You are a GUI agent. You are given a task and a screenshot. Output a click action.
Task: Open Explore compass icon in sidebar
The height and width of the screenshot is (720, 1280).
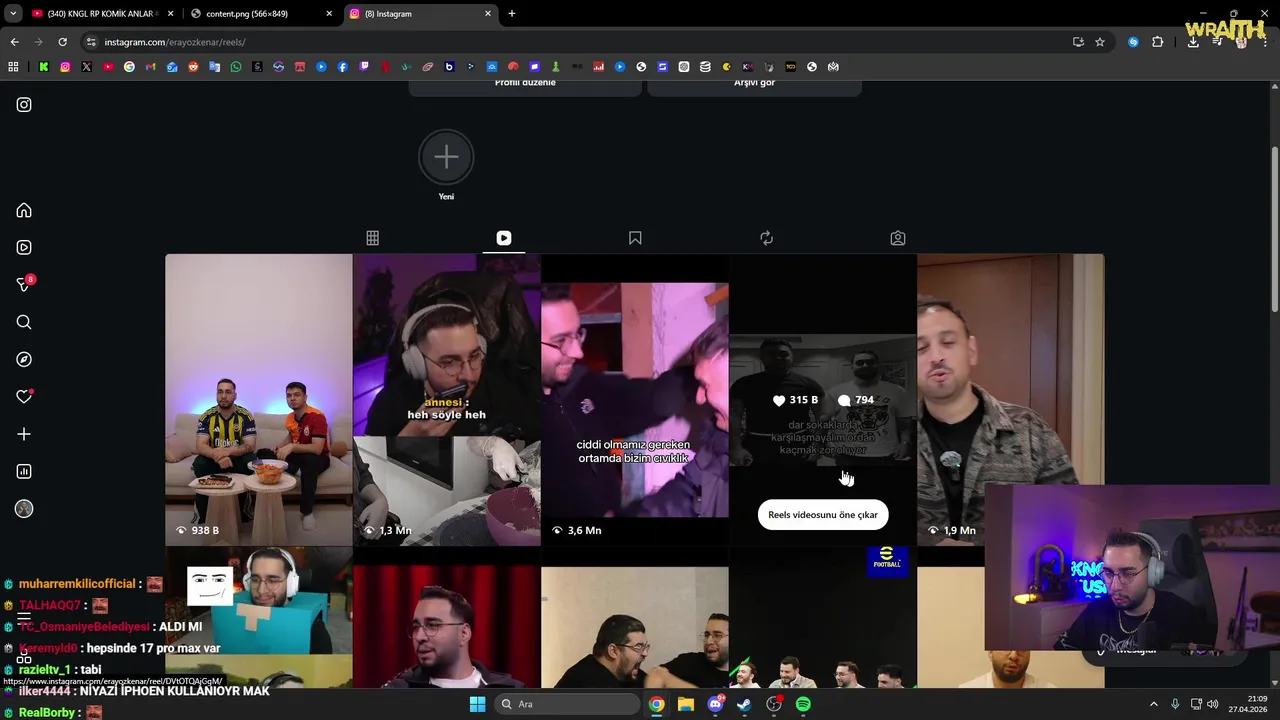click(x=24, y=359)
